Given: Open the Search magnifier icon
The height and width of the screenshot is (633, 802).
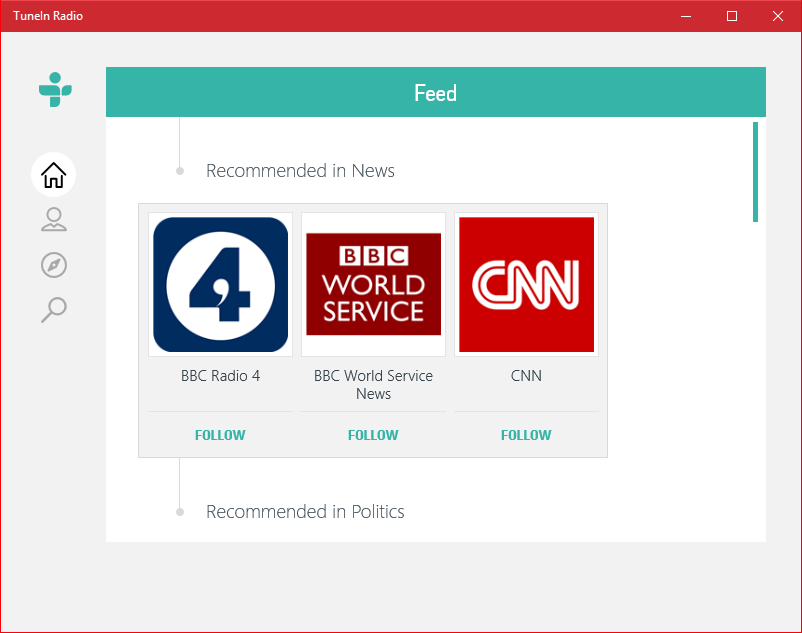Looking at the screenshot, I should click(x=54, y=310).
